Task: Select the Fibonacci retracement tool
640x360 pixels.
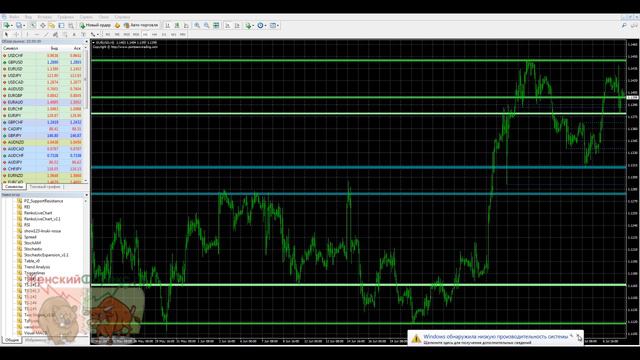Action: (x=64, y=35)
